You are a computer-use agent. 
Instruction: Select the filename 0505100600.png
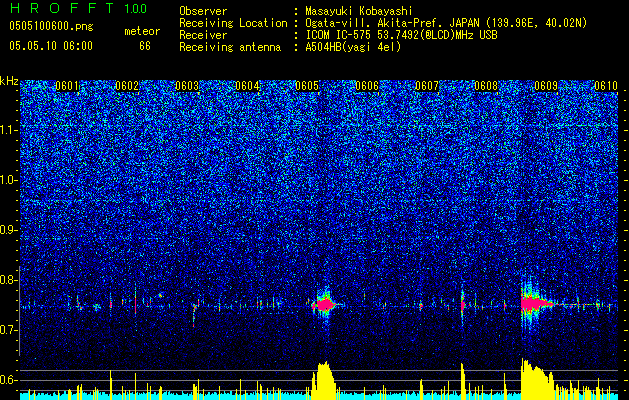coord(51,27)
